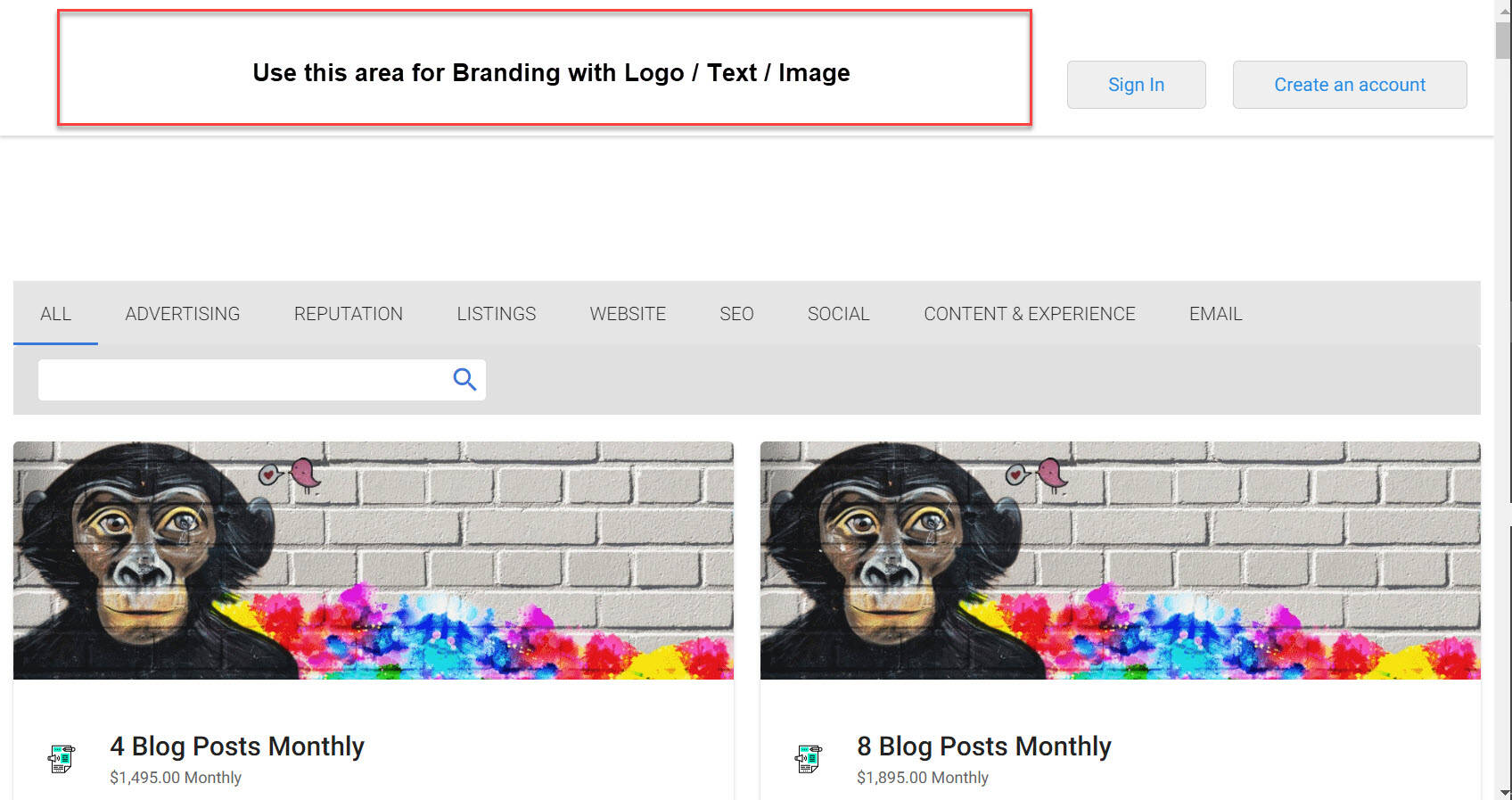Click the 4 Blog Posts Monthly product icon

click(x=62, y=759)
